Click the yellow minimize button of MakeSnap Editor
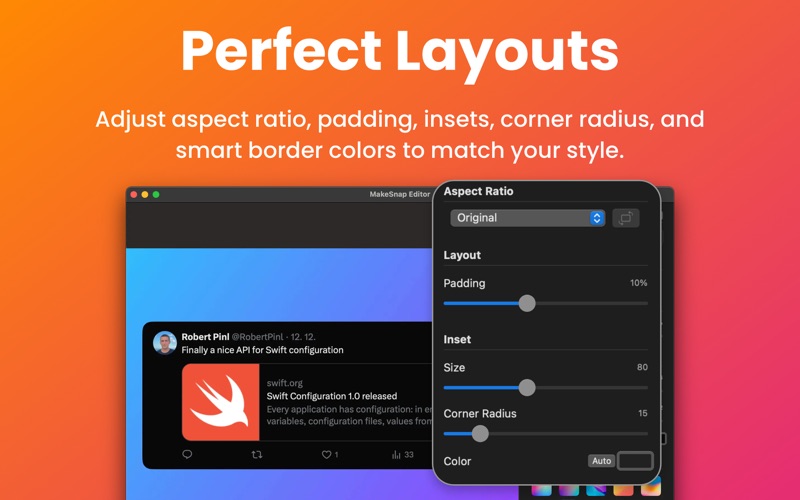The height and width of the screenshot is (500, 800). (x=145, y=194)
